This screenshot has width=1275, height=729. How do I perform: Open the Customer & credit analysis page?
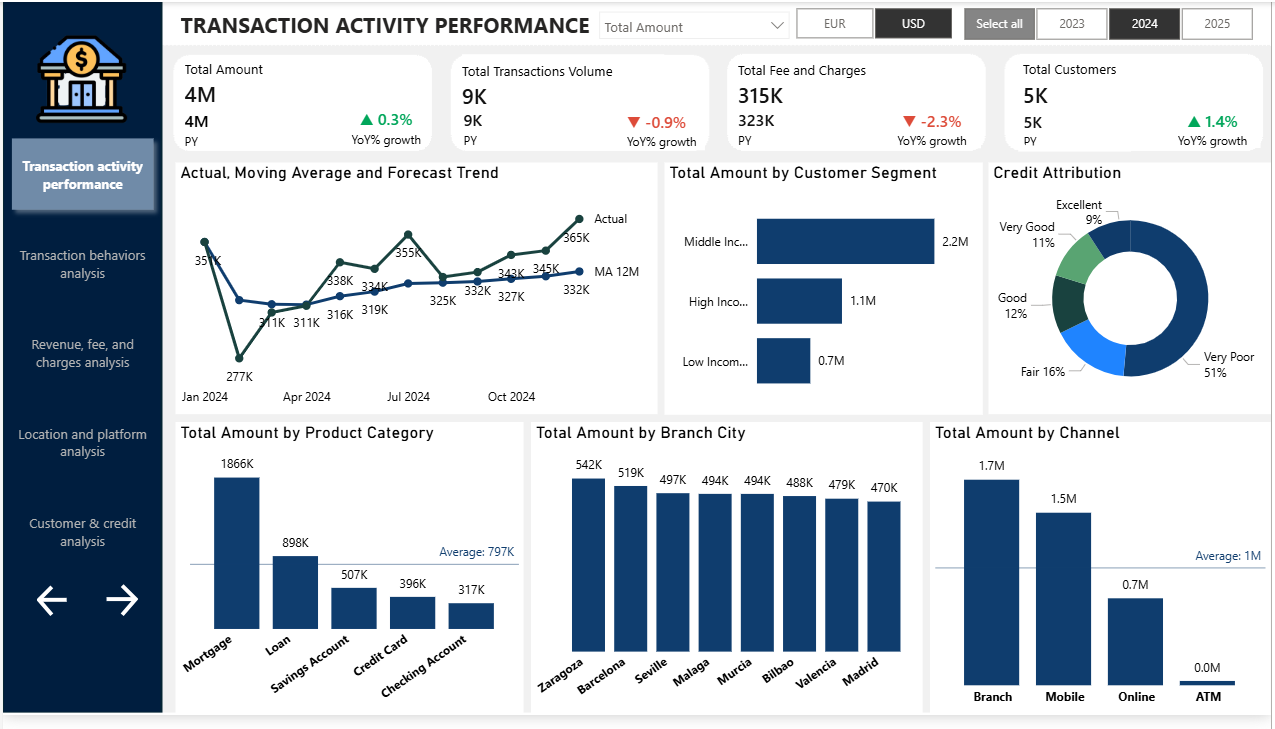[83, 532]
